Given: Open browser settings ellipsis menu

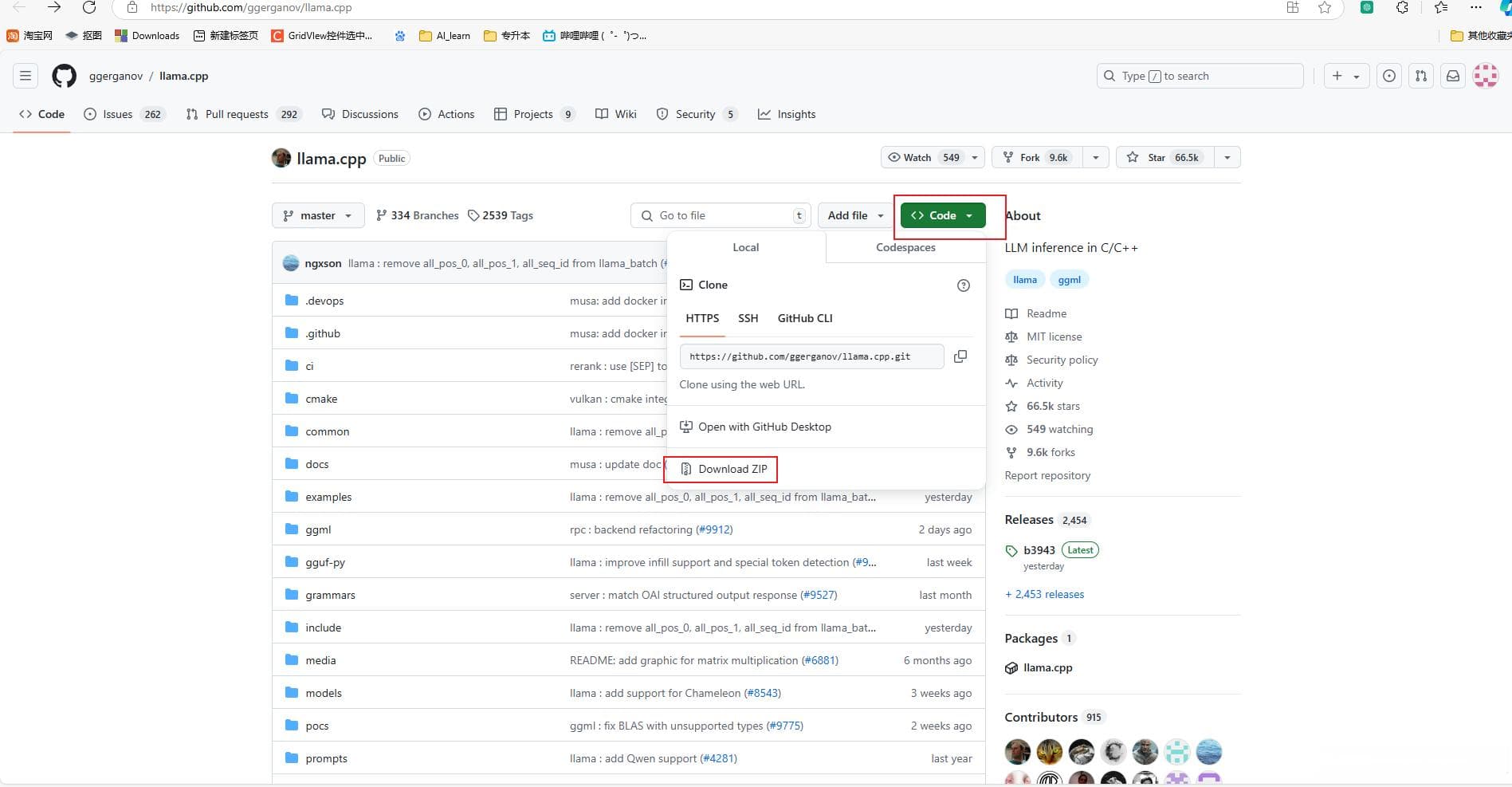Looking at the screenshot, I should 1476,7.
